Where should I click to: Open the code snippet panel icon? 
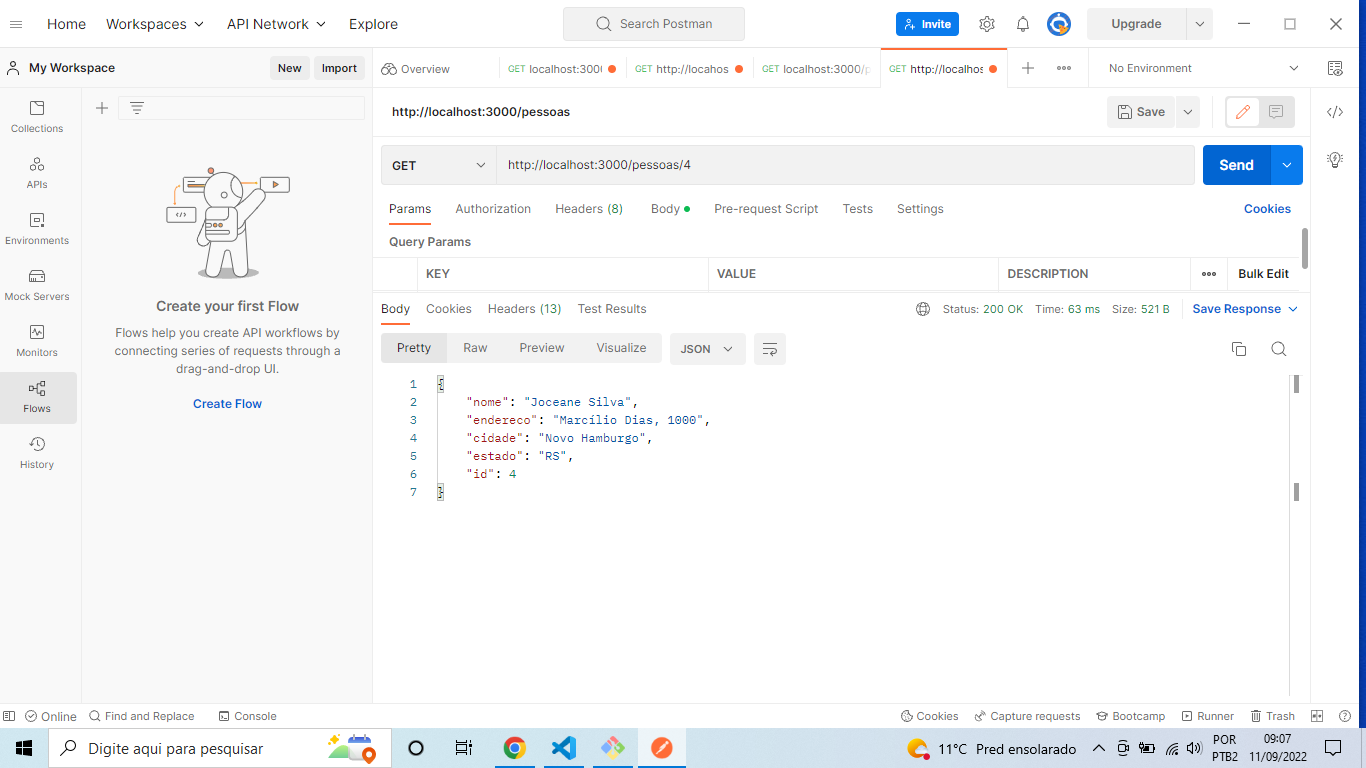1335,112
